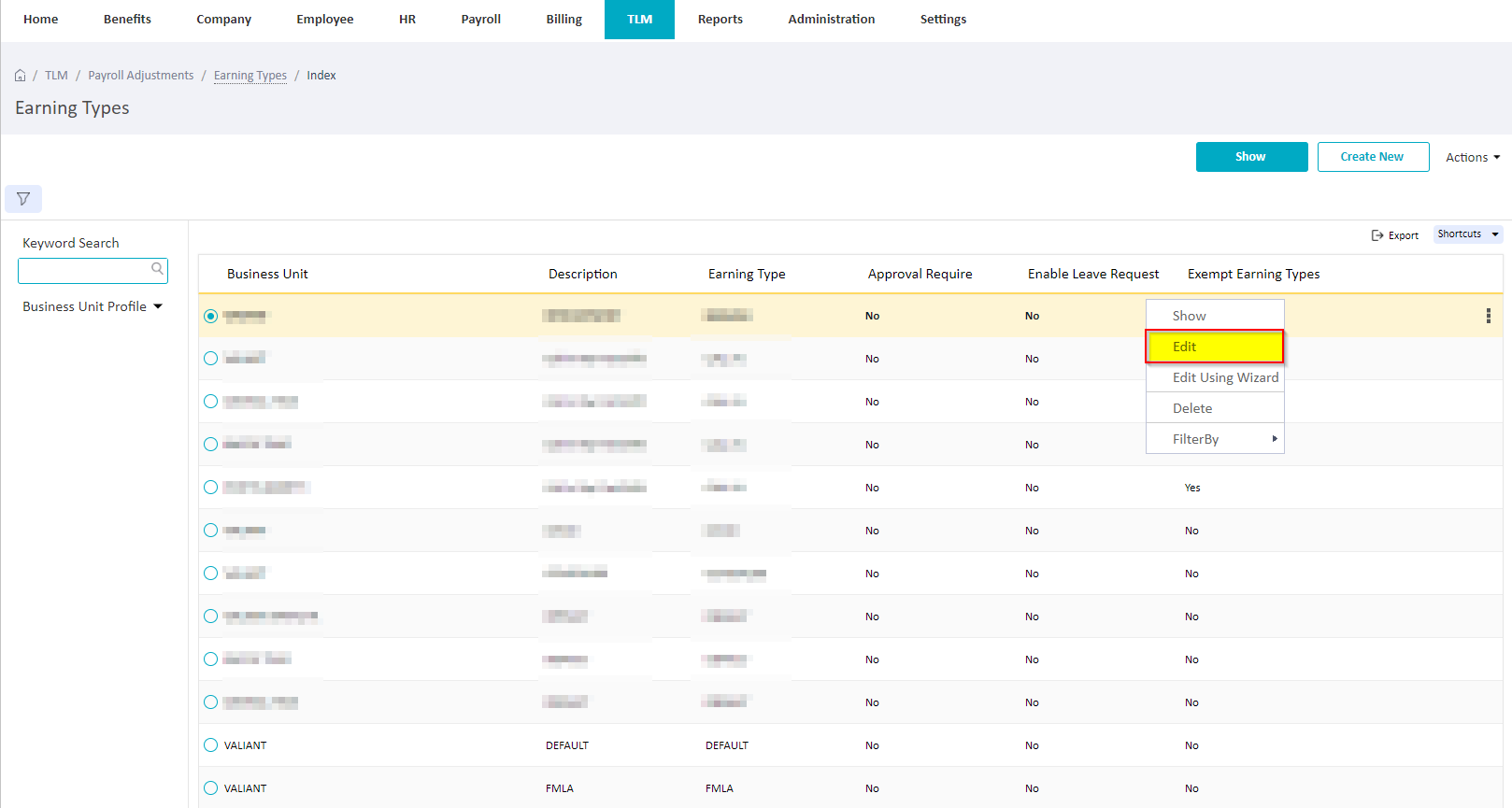Open the Reports tab
Screen dimensions: 1512x808
click(720, 20)
